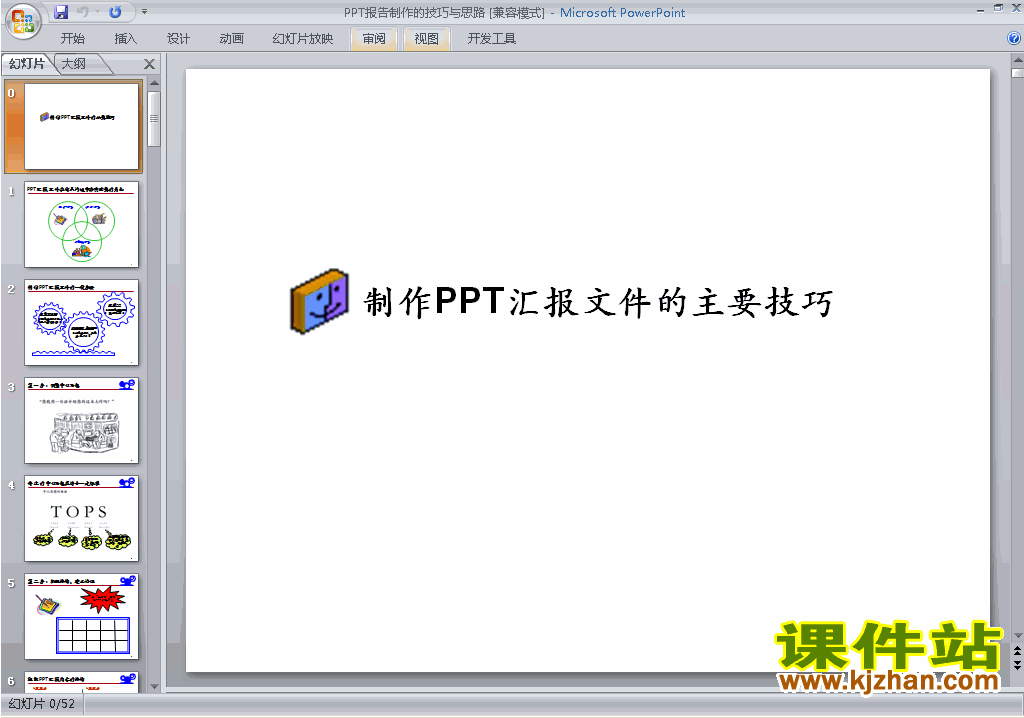The height and width of the screenshot is (718, 1024).
Task: Click the title text 制作PPT汇报文件的主要技巧
Action: [x=598, y=302]
